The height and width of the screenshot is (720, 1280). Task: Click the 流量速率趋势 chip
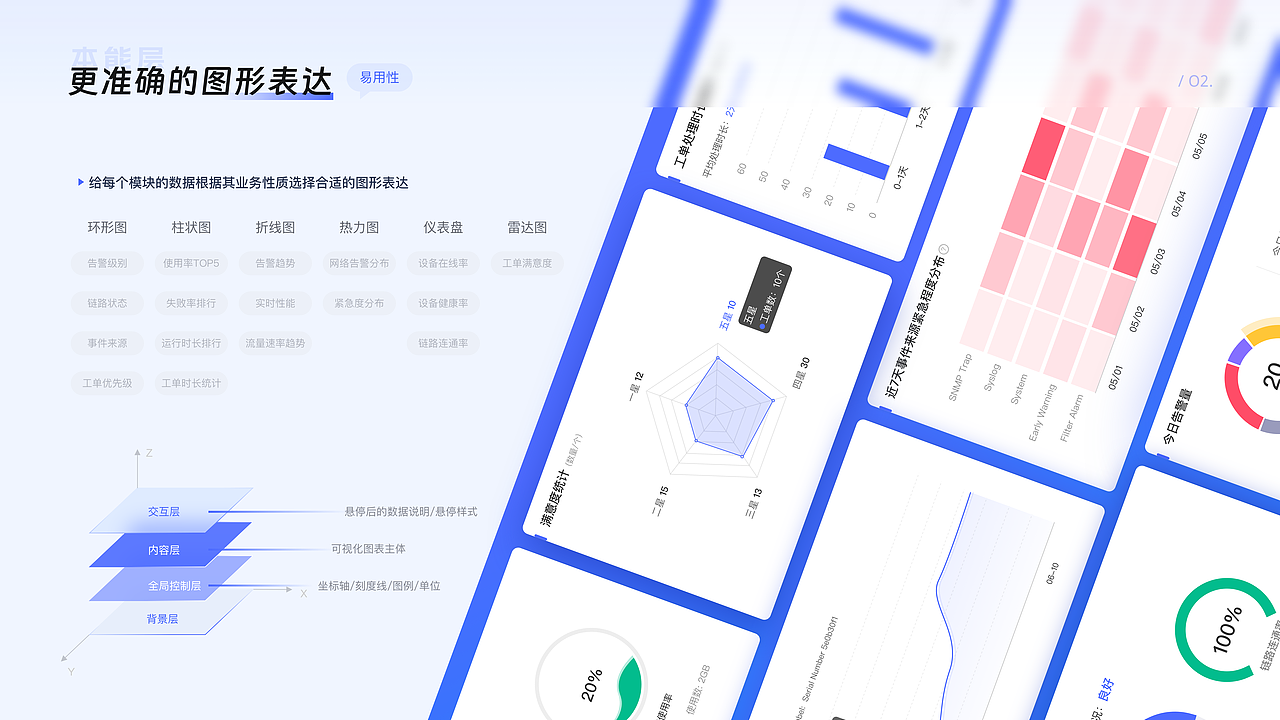click(275, 343)
